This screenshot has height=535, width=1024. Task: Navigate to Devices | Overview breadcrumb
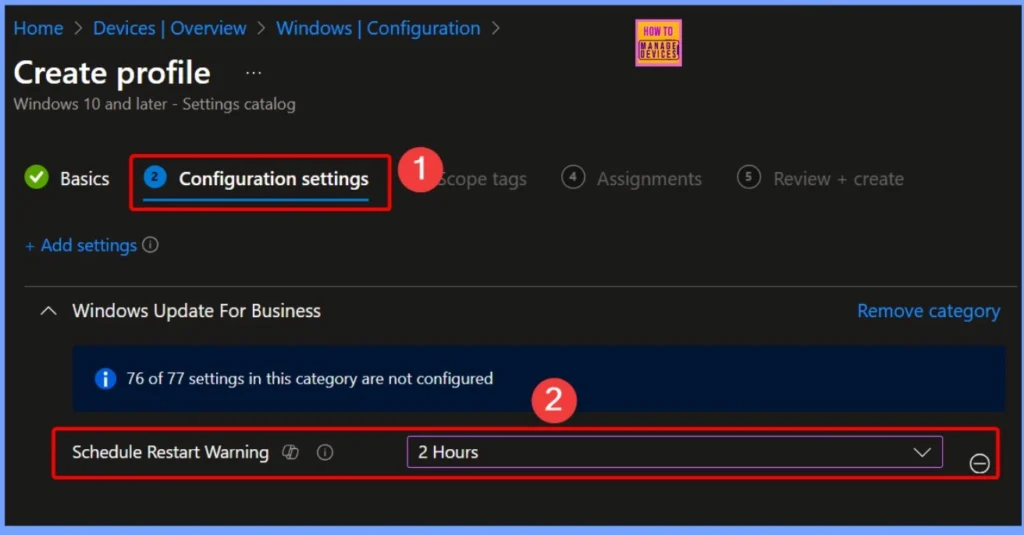(x=169, y=28)
